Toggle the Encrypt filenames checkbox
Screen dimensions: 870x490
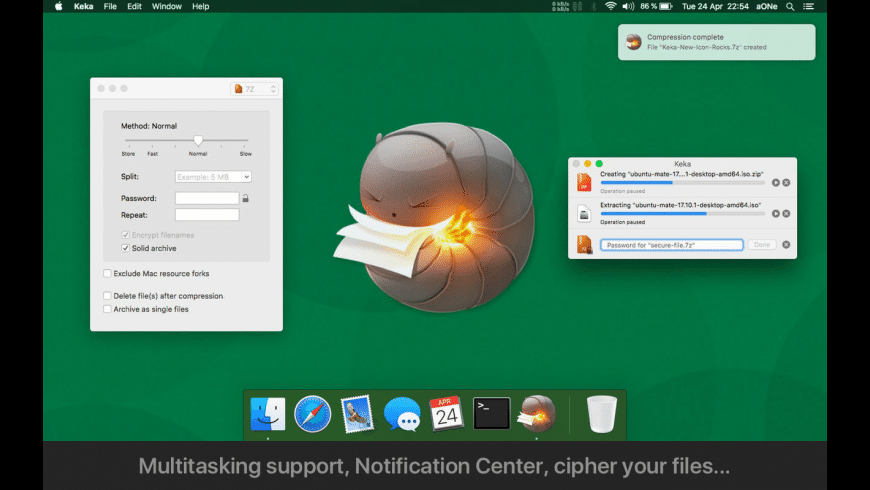pos(125,235)
